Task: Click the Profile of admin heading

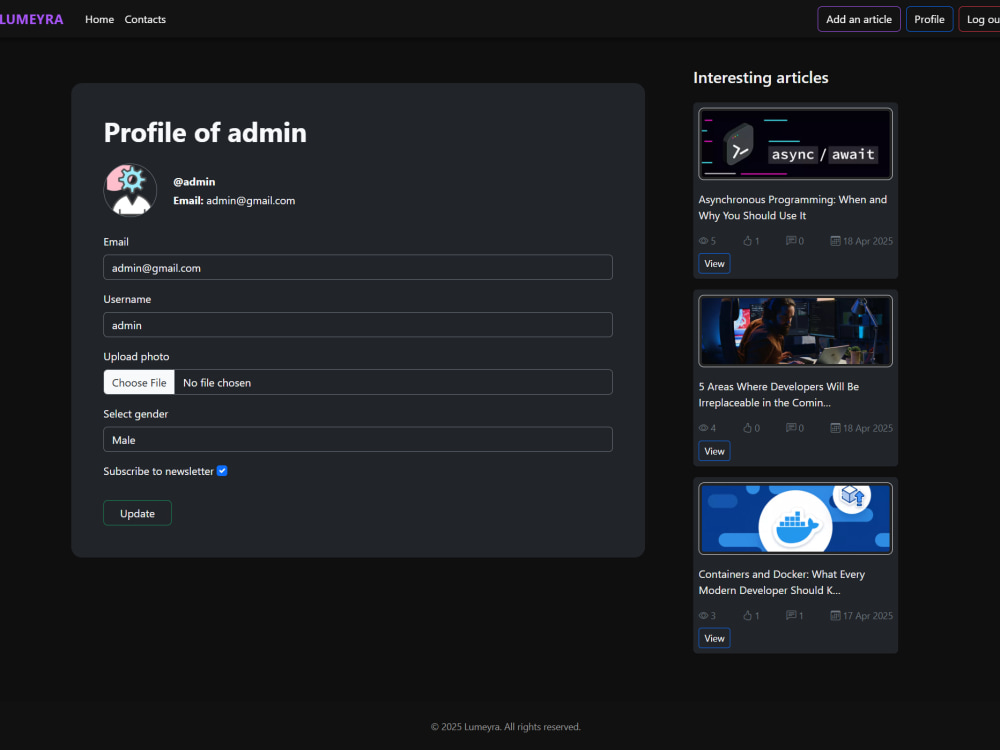Action: pos(205,133)
